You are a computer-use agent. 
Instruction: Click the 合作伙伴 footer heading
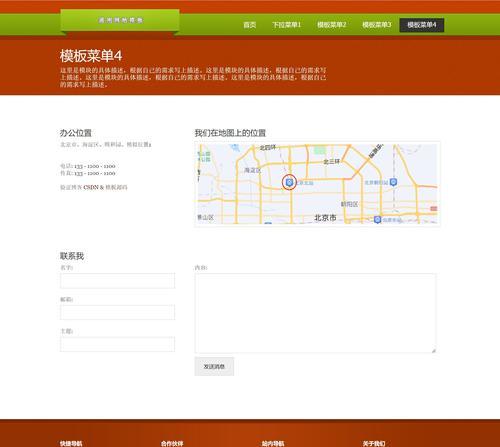(x=172, y=443)
